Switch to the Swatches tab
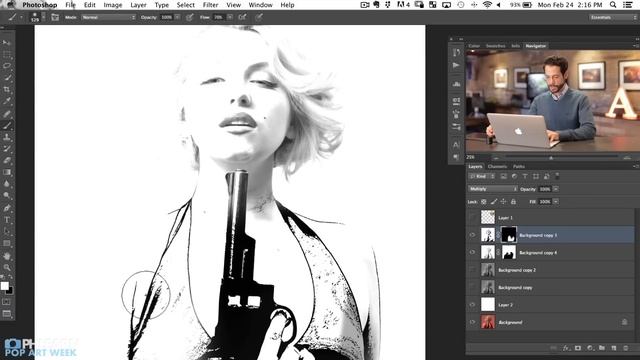 (496, 46)
